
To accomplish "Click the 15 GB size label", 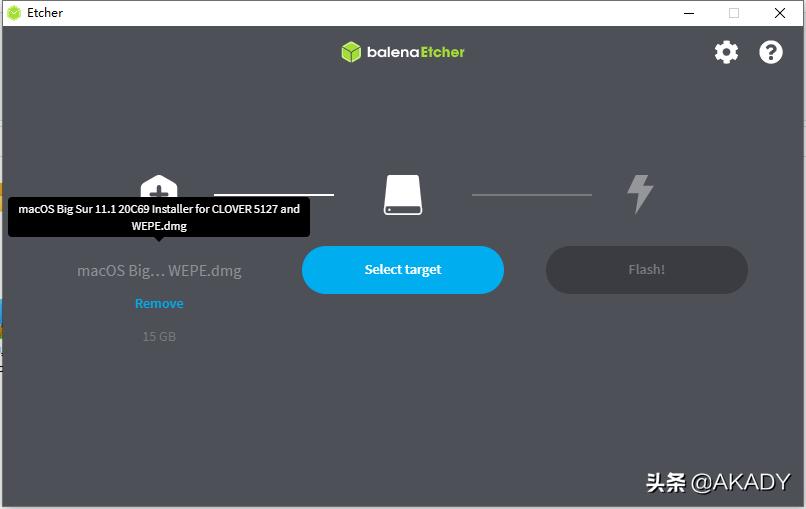I will 159,337.
